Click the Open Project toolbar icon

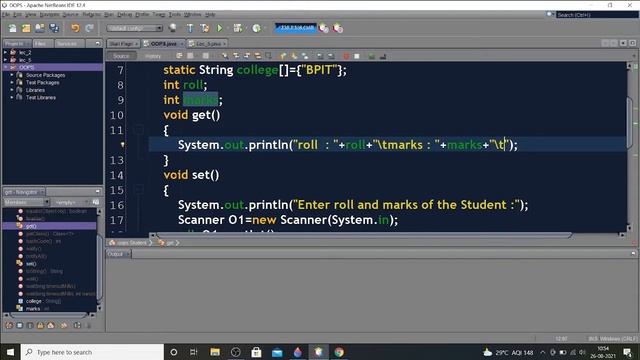pos(40,28)
